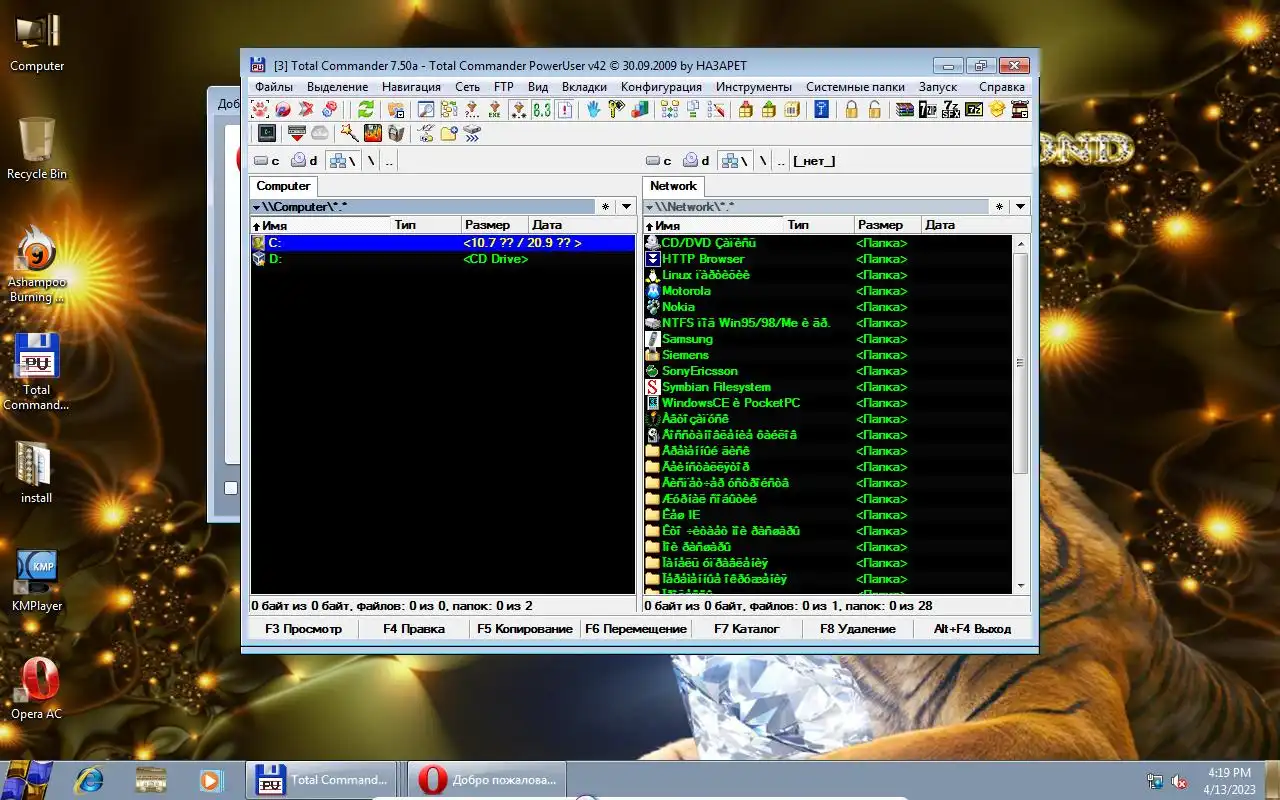Click F8 Удаление button

click(x=857, y=629)
